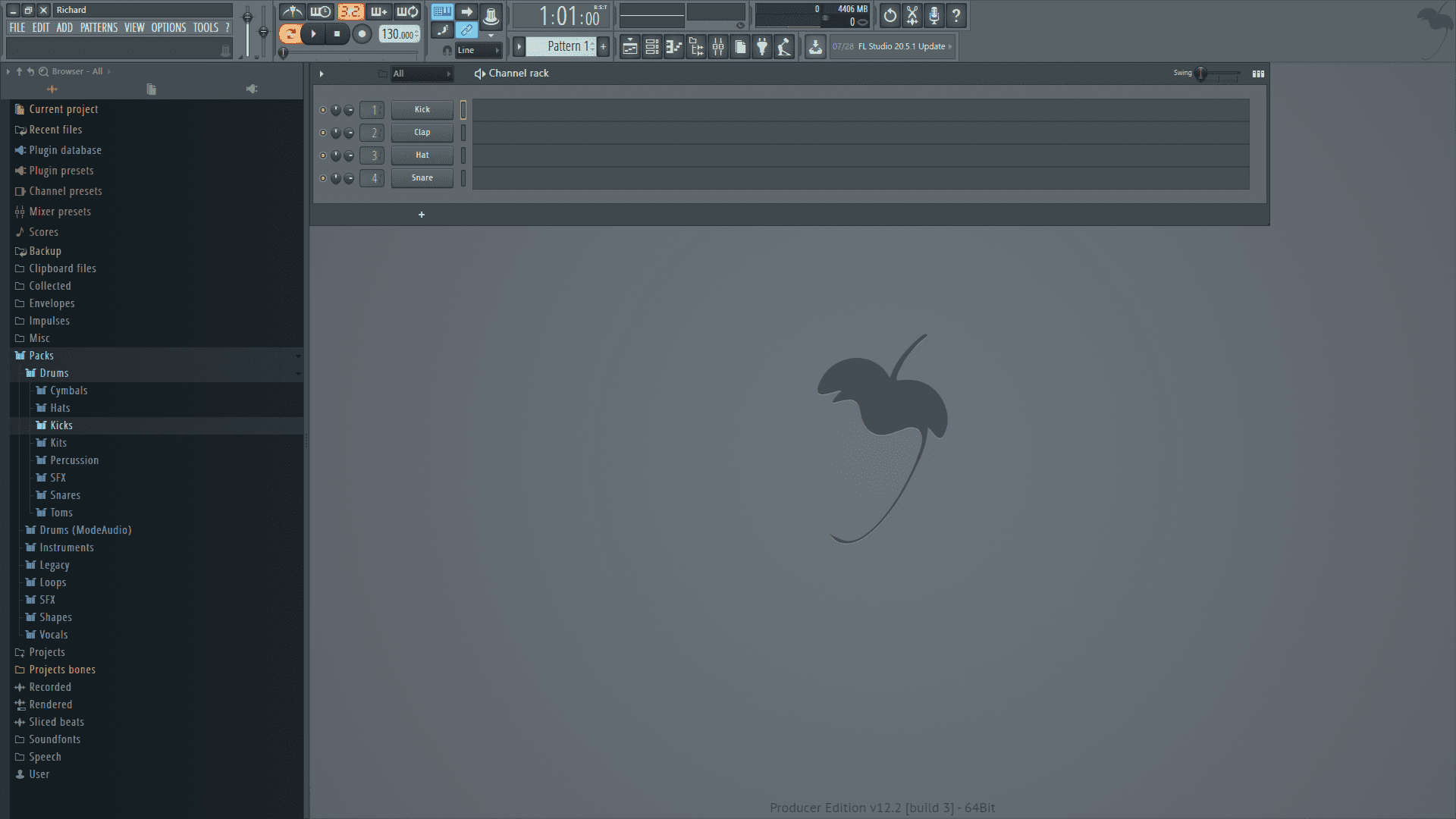Screen dimensions: 1456x819
Task: Click the Record button
Action: [x=362, y=33]
